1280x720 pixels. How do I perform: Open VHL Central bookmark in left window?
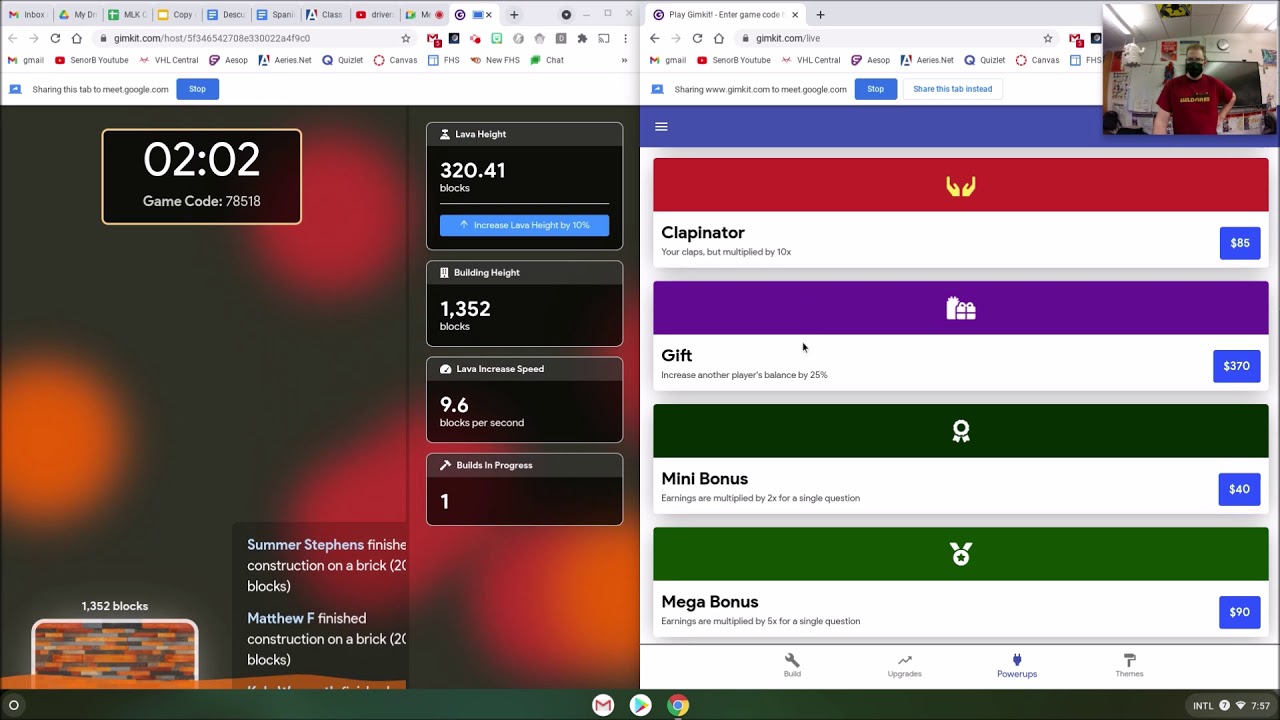pos(169,60)
